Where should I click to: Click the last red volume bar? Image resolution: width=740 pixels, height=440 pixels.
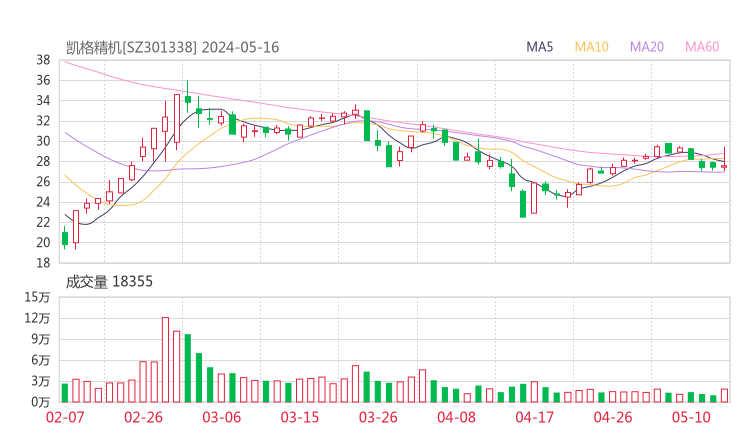click(x=724, y=396)
